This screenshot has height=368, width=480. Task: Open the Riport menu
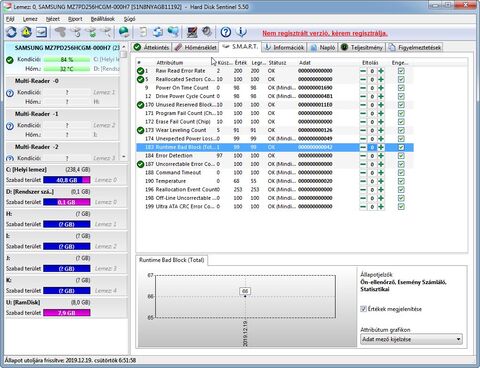75,19
